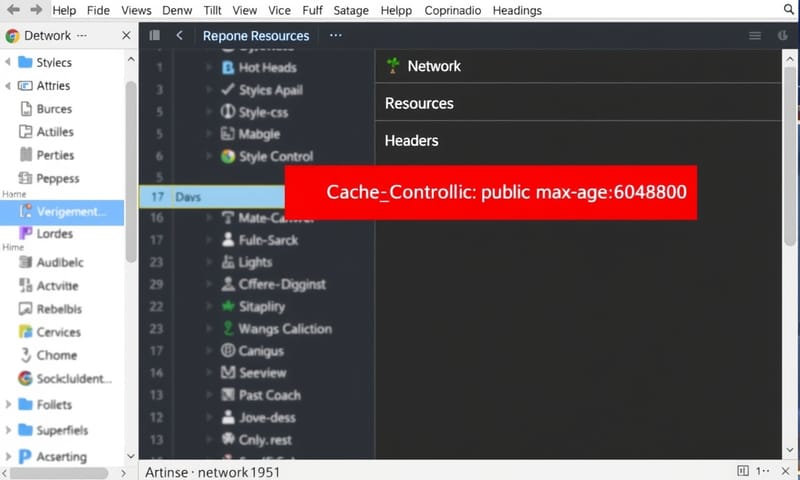Switch to the Repone Resources tab

(256, 35)
